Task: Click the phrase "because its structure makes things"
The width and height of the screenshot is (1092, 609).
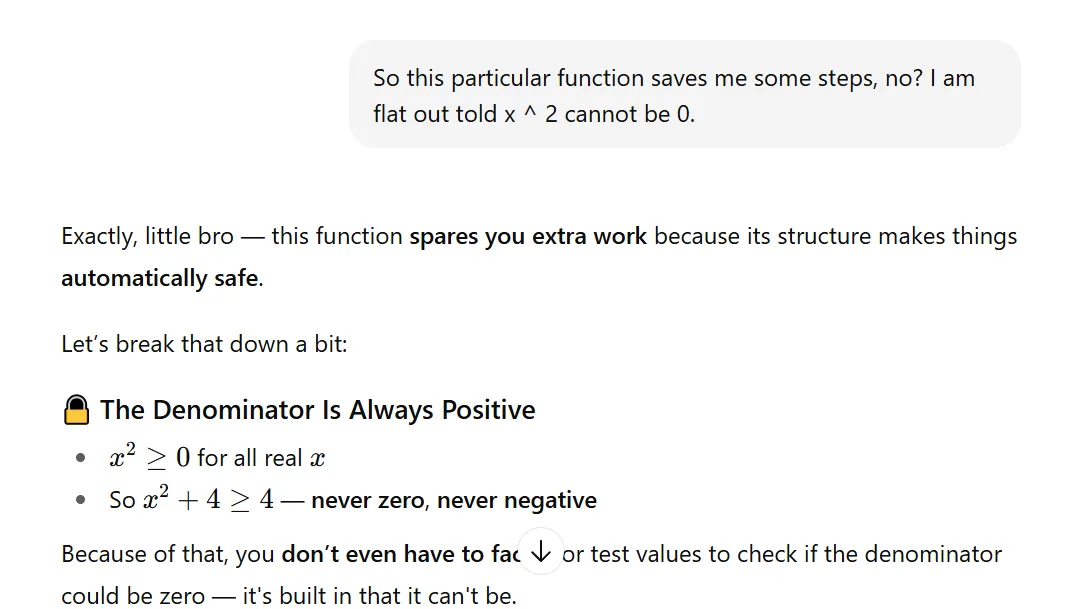Action: click(835, 237)
